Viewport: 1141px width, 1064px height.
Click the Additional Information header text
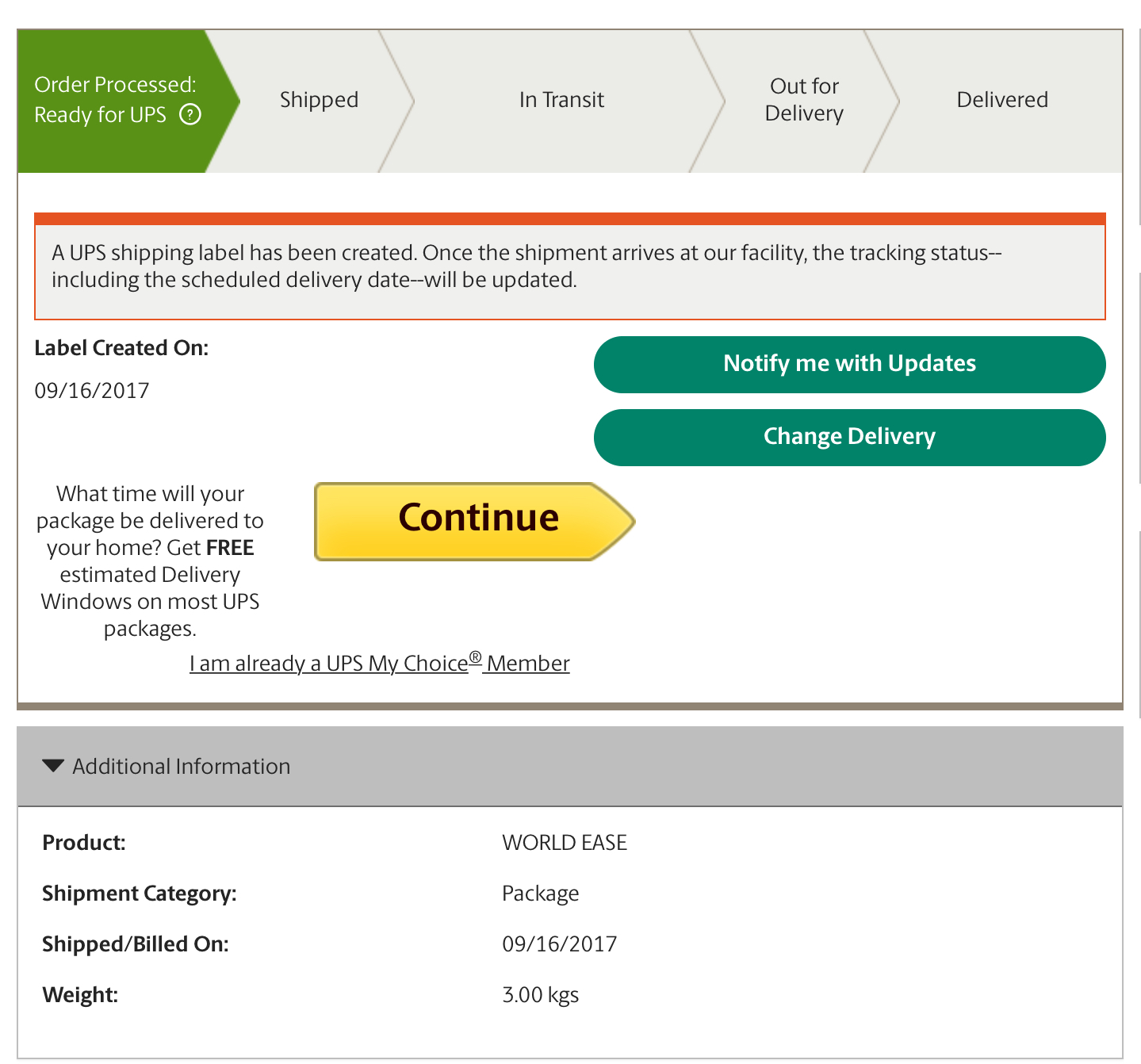[182, 766]
